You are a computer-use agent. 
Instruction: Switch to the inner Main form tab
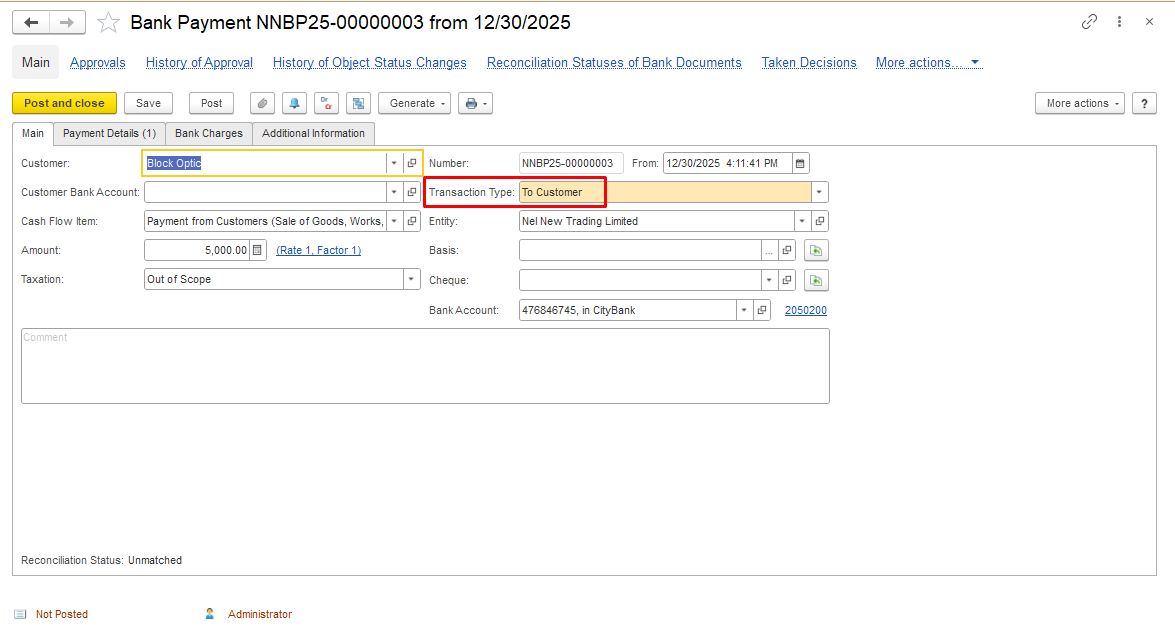pos(33,133)
